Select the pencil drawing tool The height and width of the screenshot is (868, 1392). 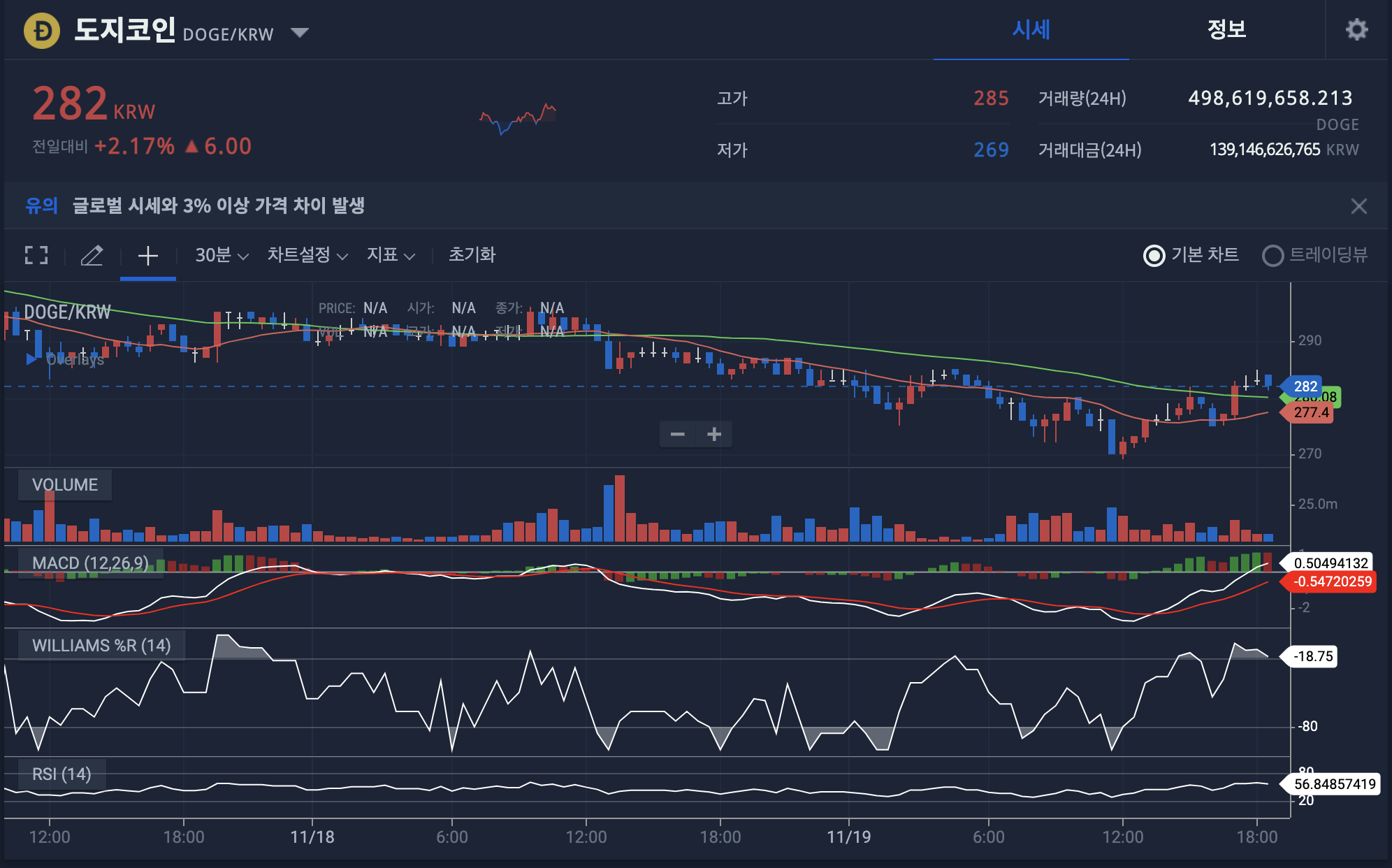click(x=92, y=255)
